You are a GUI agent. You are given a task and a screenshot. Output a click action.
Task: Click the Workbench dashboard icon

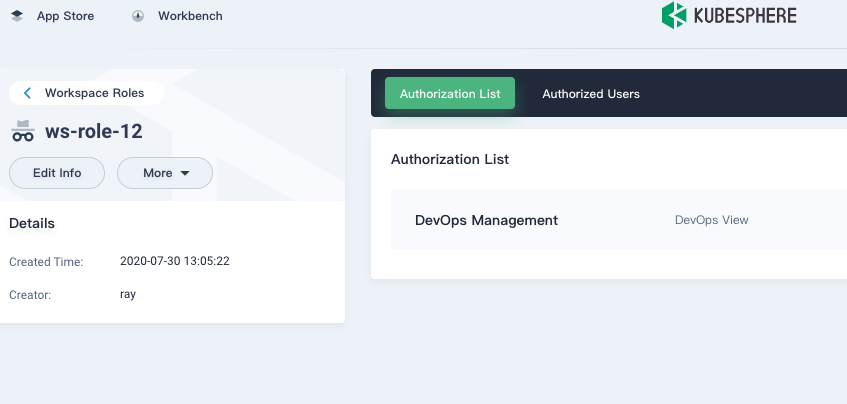138,16
